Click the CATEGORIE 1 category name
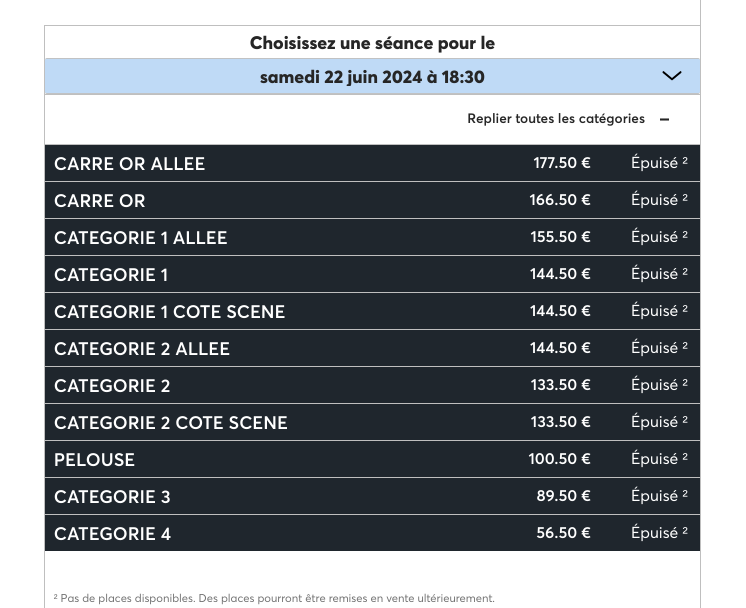 (111, 275)
